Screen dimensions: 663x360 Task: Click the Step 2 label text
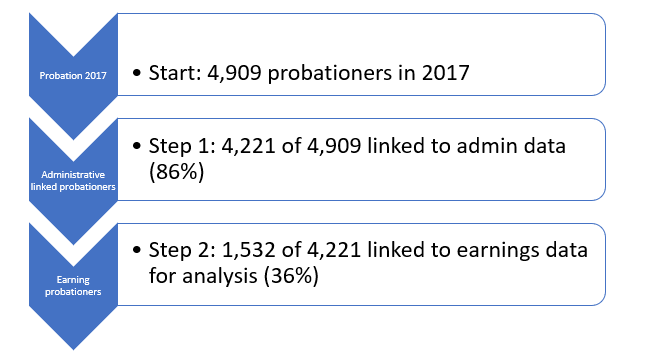(182, 250)
